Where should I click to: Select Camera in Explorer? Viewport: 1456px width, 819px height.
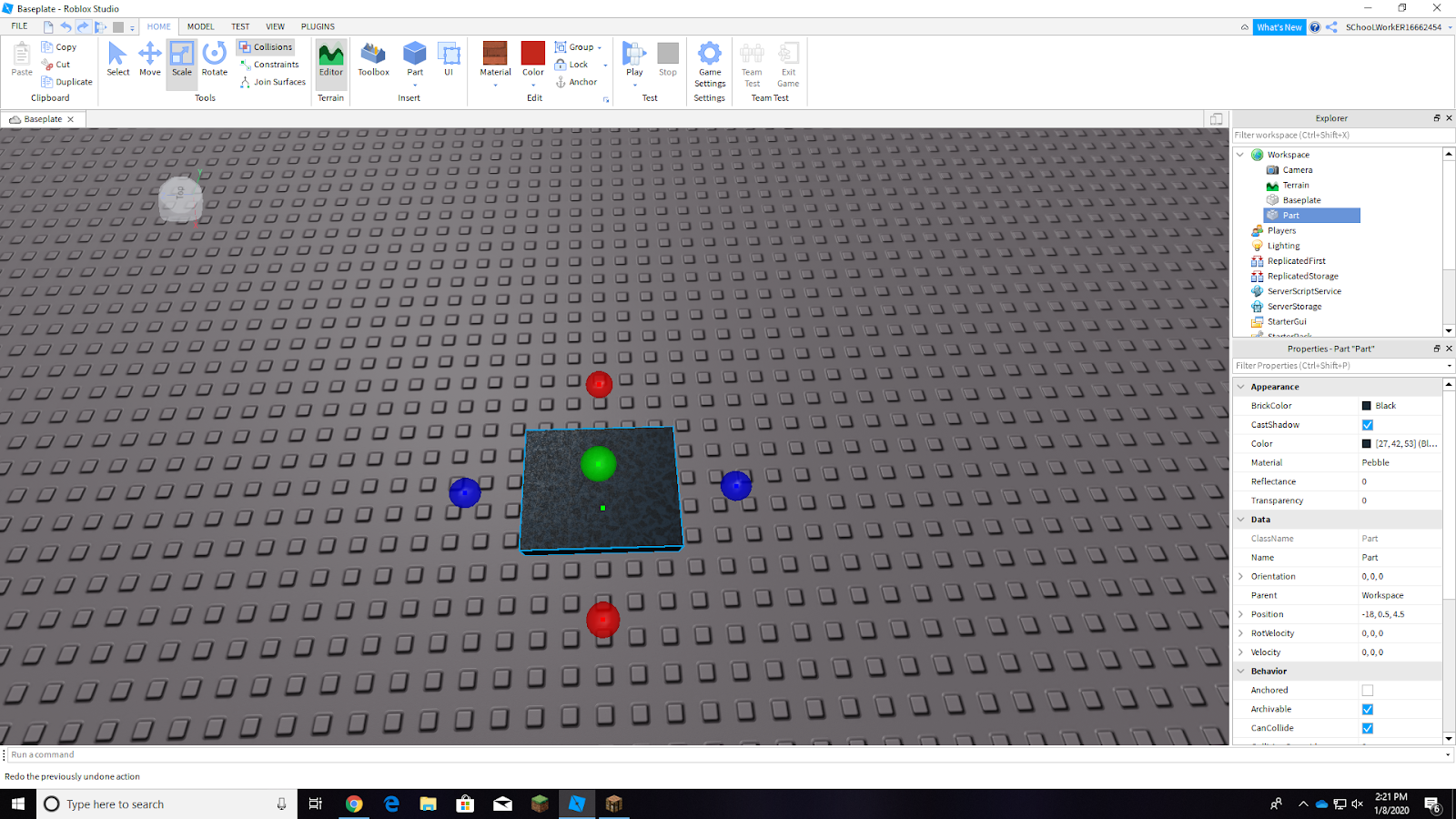[1298, 170]
